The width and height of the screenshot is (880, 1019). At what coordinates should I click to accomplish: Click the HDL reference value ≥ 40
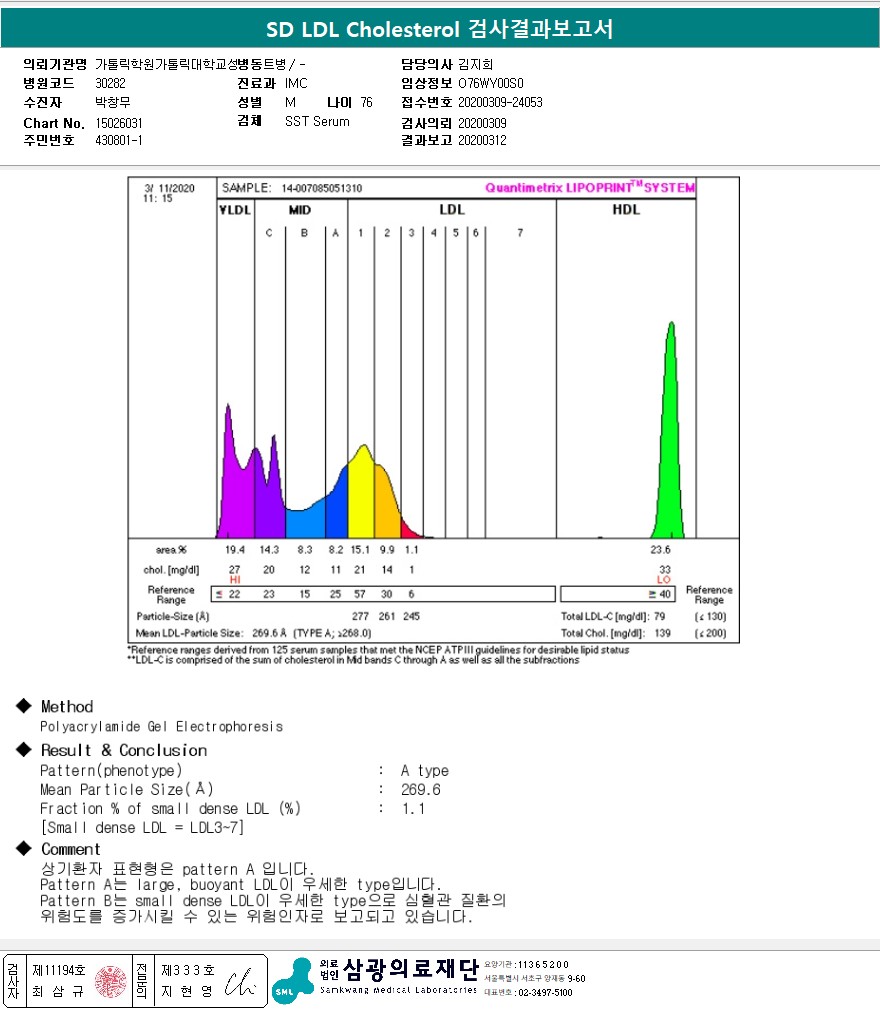point(659,594)
